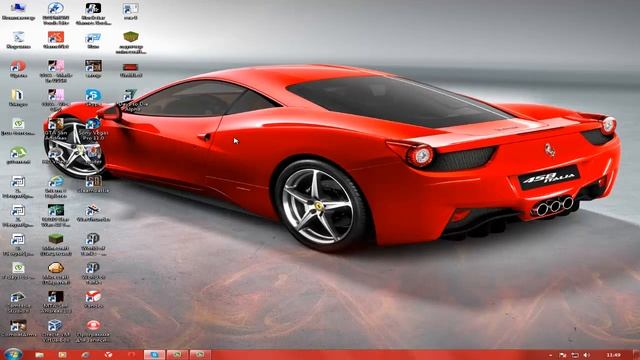Open the red-and-white box desktop shortcut
Viewport: 640px width, 360px height.
[93, 297]
